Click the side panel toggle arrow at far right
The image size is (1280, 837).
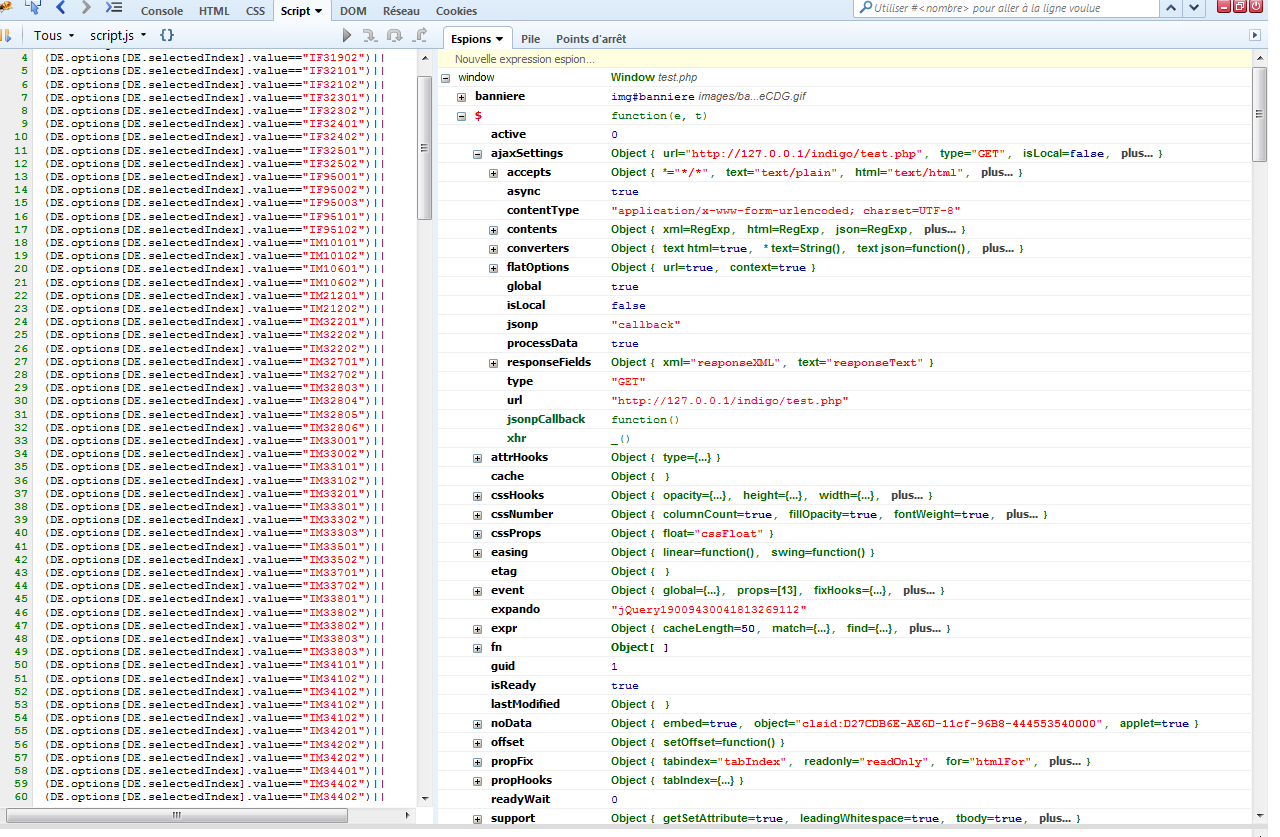pos(1255,35)
